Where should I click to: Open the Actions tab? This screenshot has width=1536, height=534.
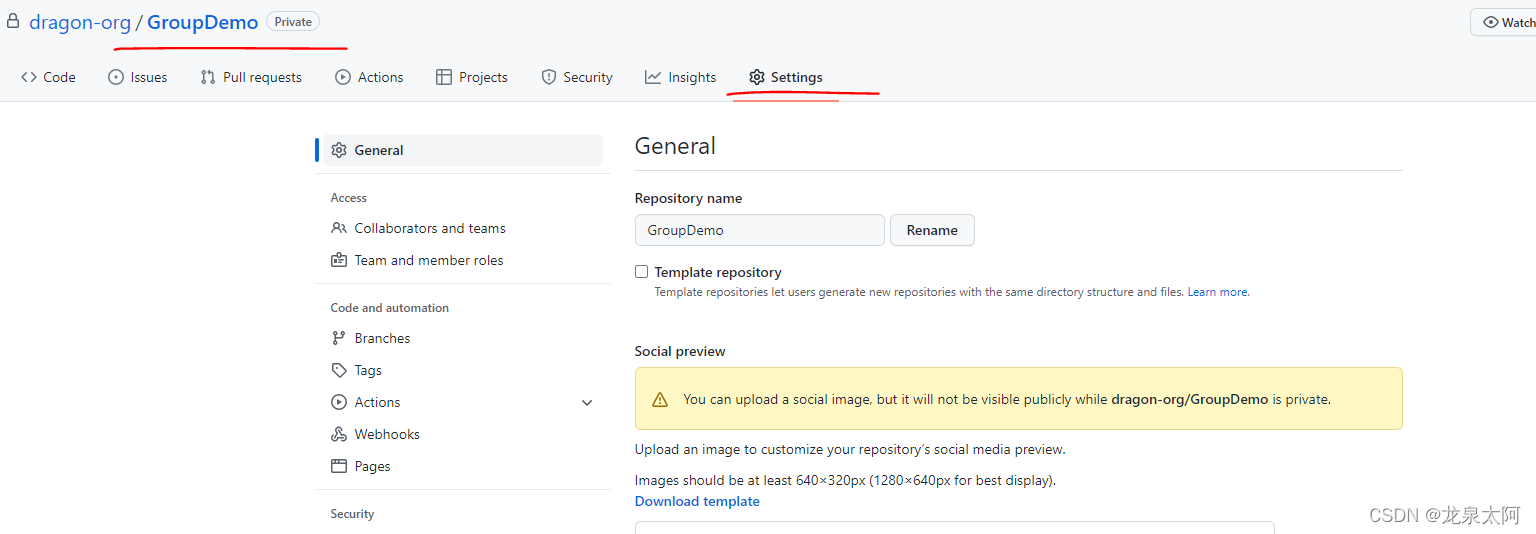coord(369,77)
